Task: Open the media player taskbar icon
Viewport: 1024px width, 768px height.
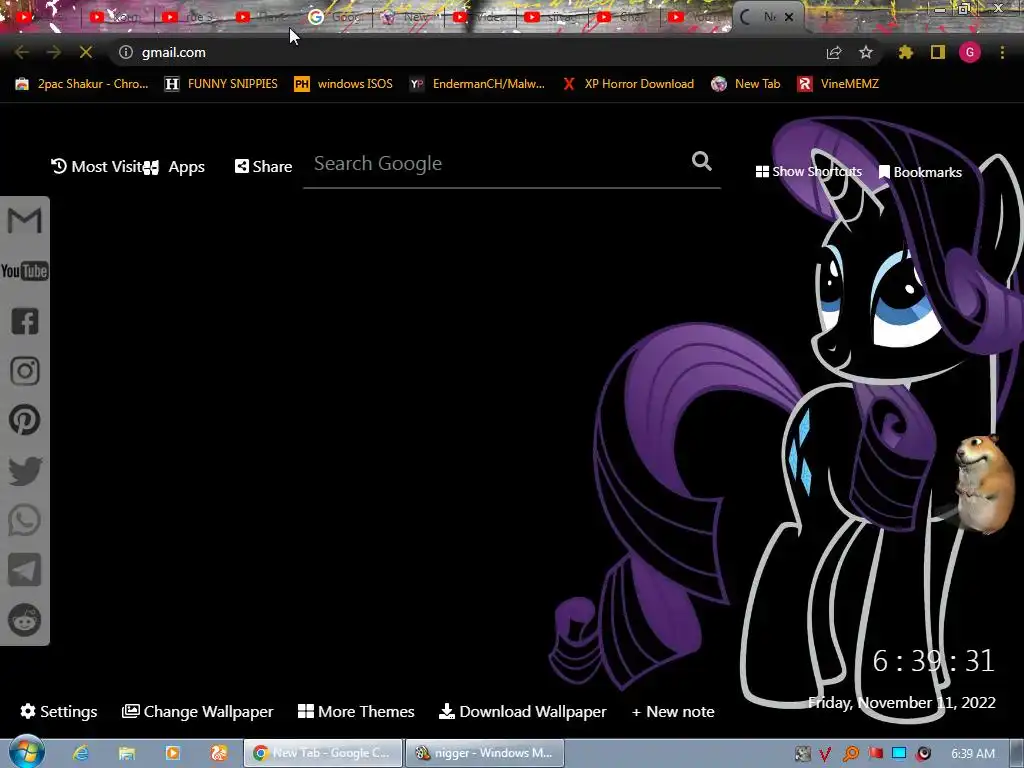Action: tap(172, 753)
